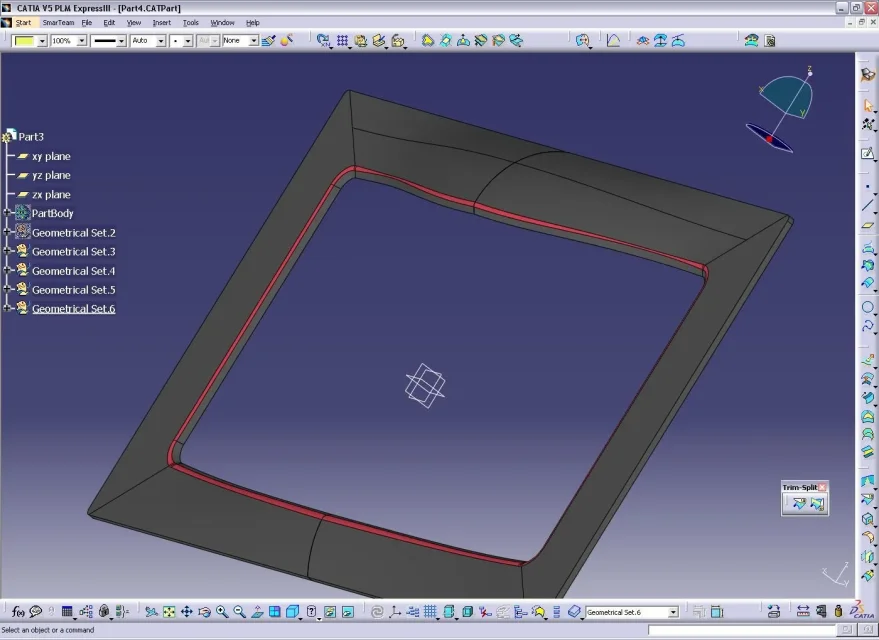Select the Plane tool in right toolbar
The image size is (879, 640).
click(868, 225)
